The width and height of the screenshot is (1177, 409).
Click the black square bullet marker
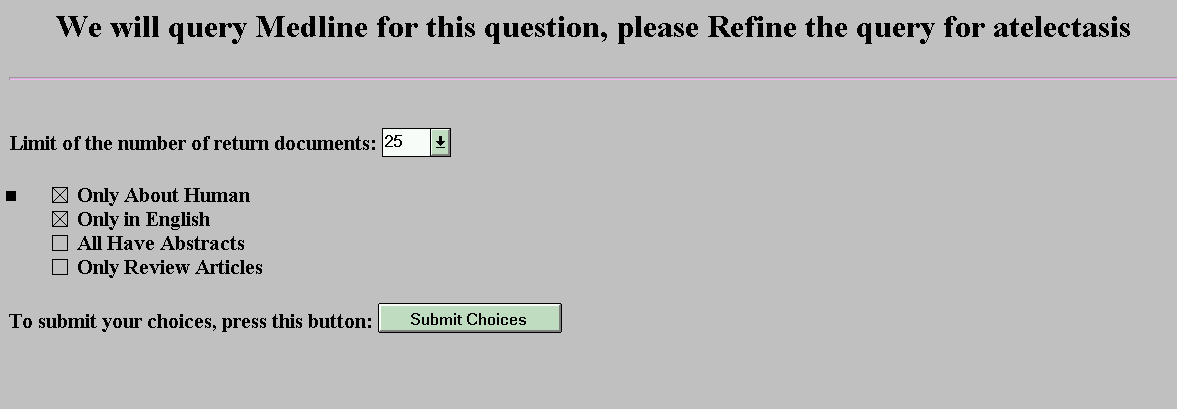pos(12,196)
